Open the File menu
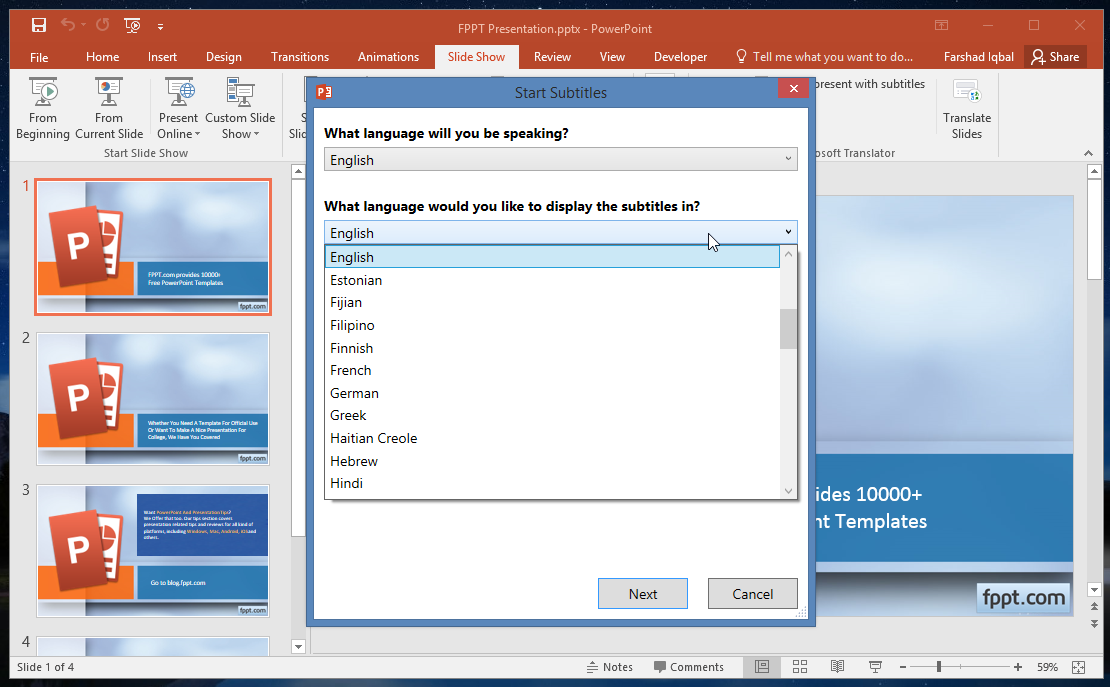This screenshot has width=1110, height=687. point(39,57)
